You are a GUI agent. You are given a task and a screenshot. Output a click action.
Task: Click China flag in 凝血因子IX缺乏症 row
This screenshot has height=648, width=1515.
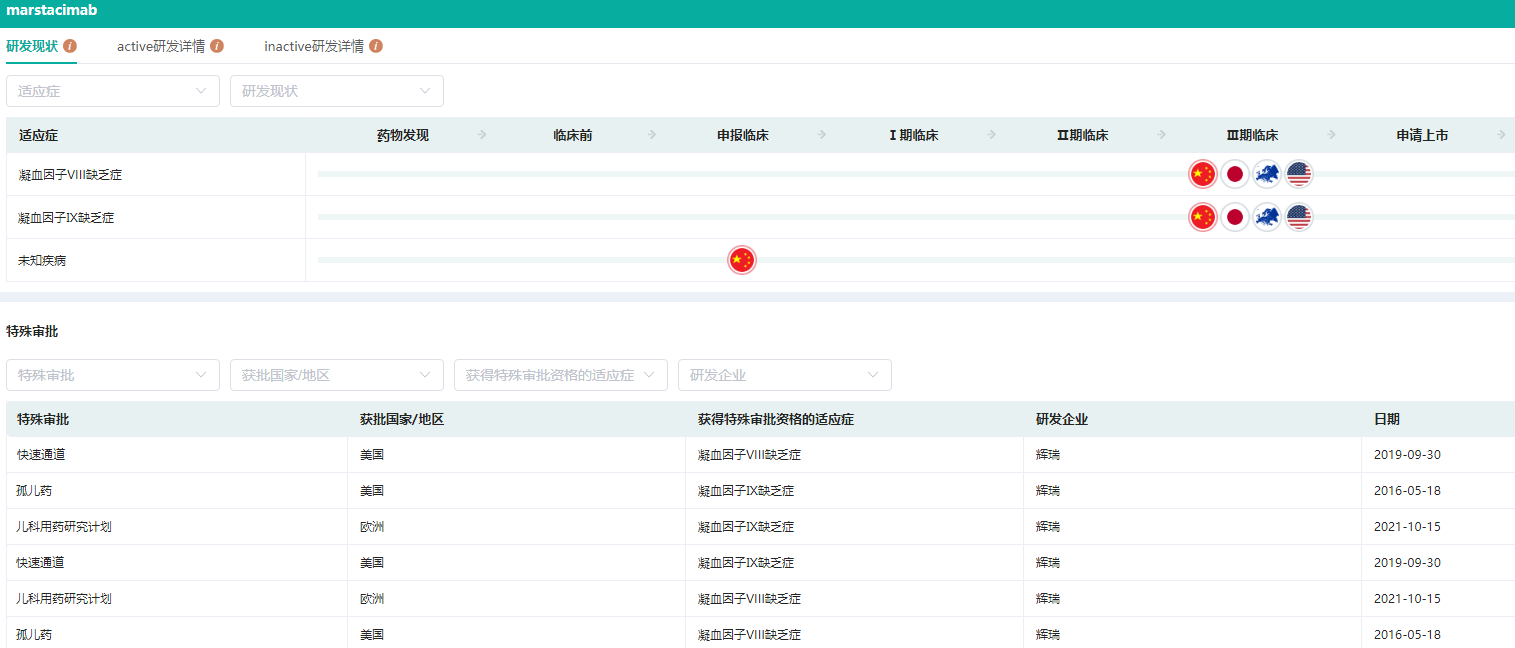1203,217
